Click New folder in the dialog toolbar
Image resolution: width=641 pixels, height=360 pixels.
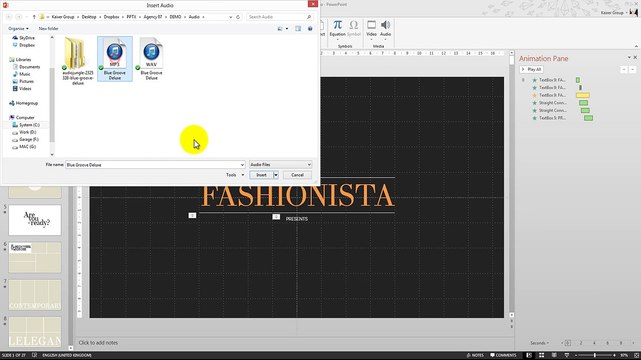pyautogui.click(x=48, y=29)
